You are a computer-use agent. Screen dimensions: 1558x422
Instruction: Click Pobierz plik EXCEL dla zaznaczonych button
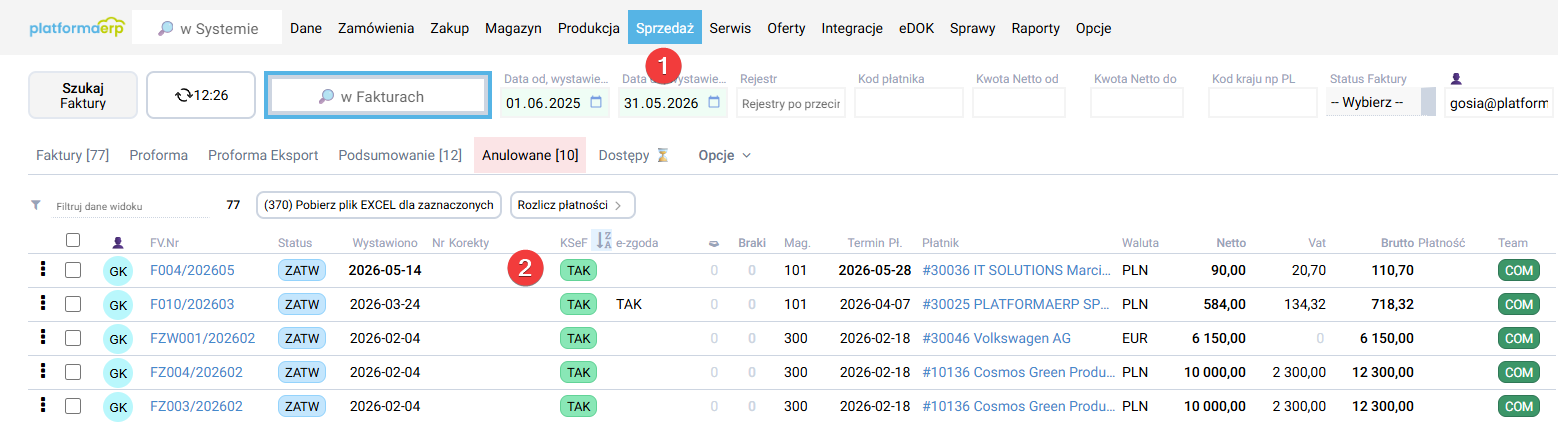click(x=379, y=205)
